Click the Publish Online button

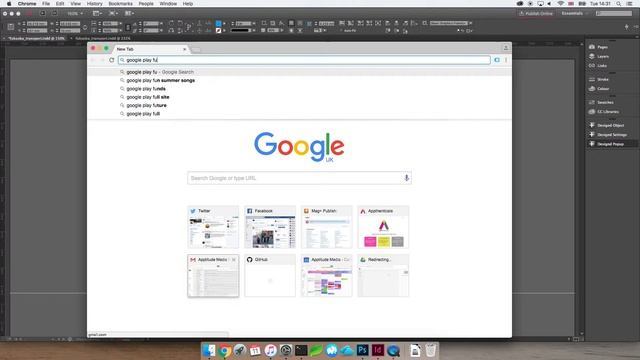(x=536, y=13)
